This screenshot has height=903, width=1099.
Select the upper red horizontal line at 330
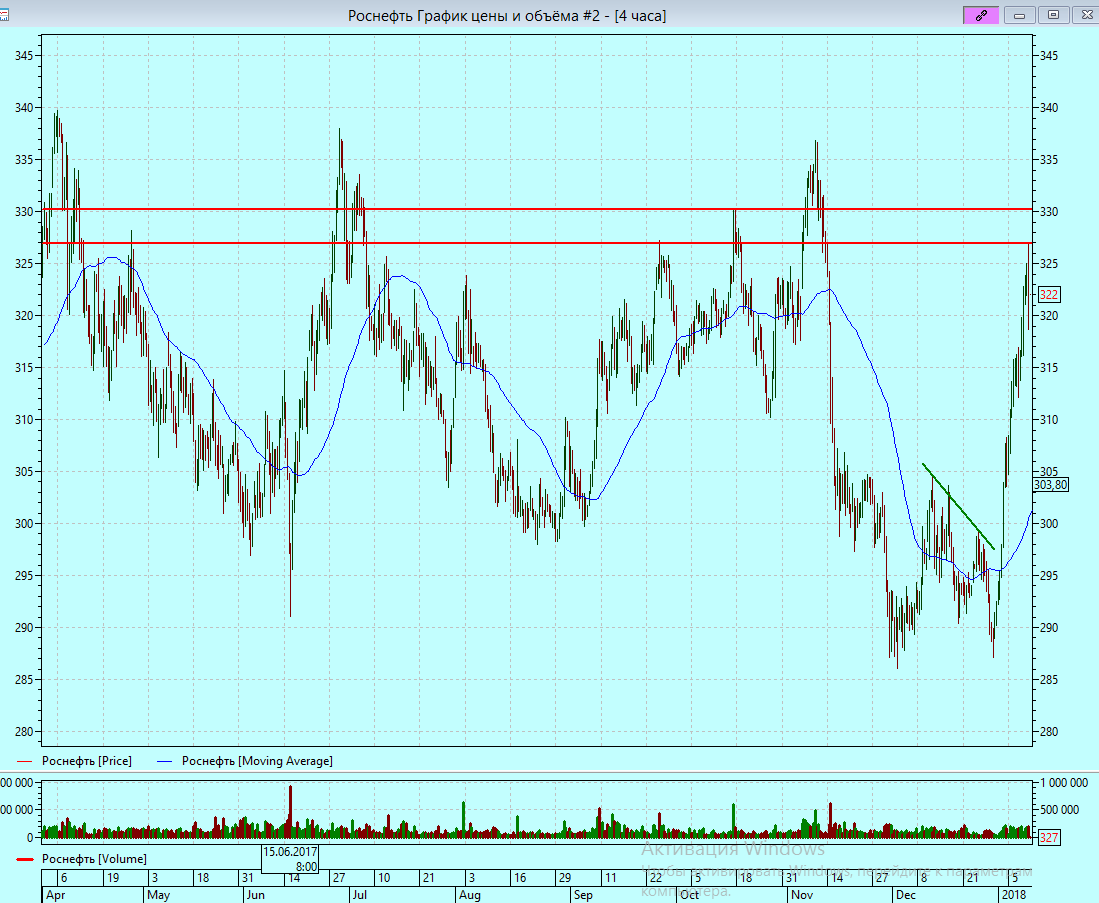pos(537,209)
